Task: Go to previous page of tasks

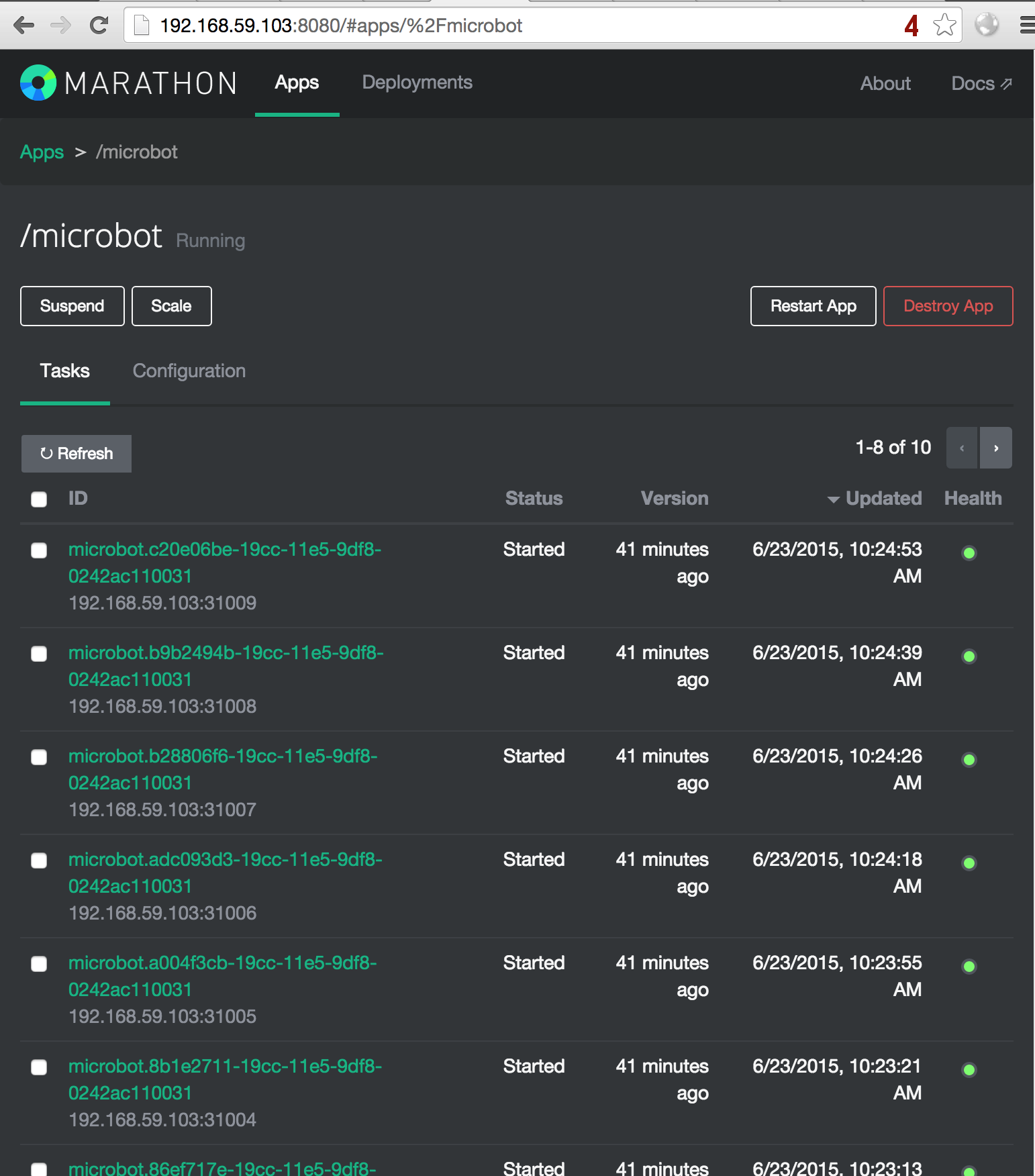Action: click(963, 448)
